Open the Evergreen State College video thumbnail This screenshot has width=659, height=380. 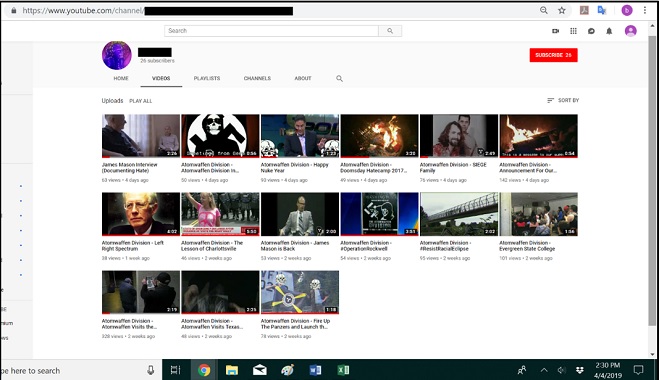tap(538, 214)
